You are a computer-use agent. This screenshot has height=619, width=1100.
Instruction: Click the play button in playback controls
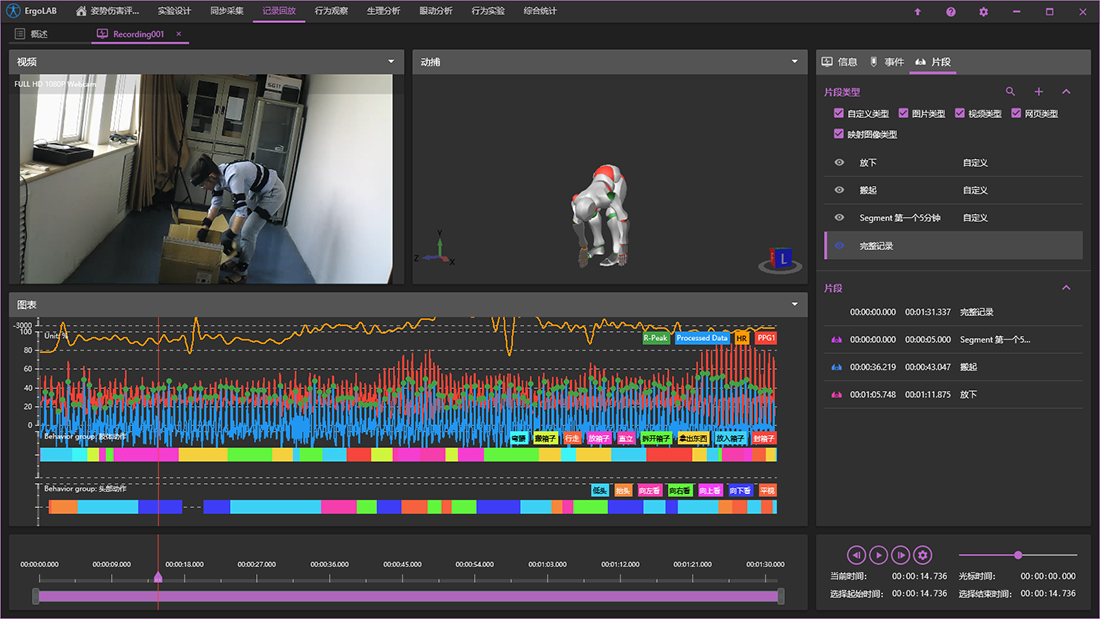pyautogui.click(x=878, y=555)
